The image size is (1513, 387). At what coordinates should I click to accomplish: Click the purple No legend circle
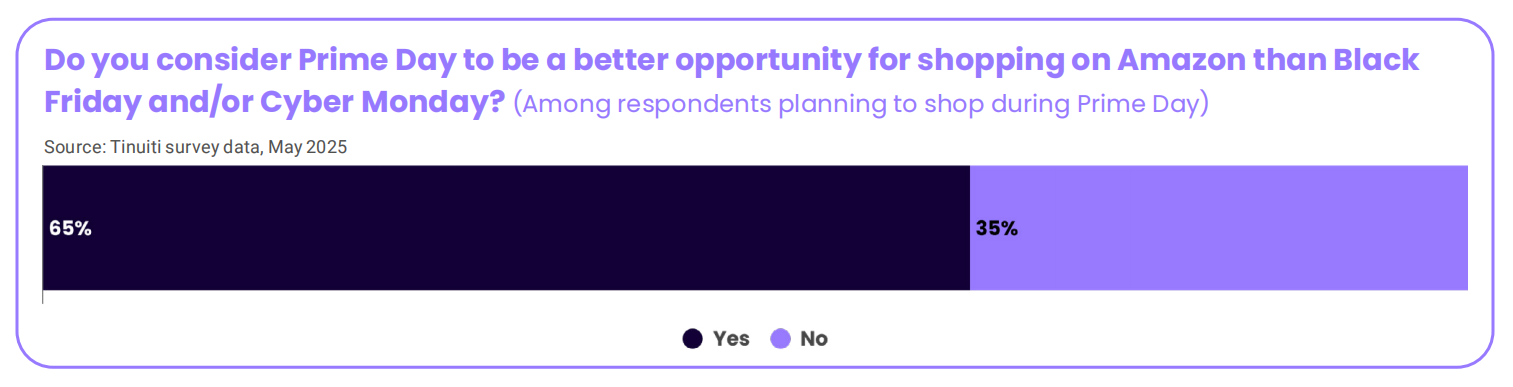[781, 339]
